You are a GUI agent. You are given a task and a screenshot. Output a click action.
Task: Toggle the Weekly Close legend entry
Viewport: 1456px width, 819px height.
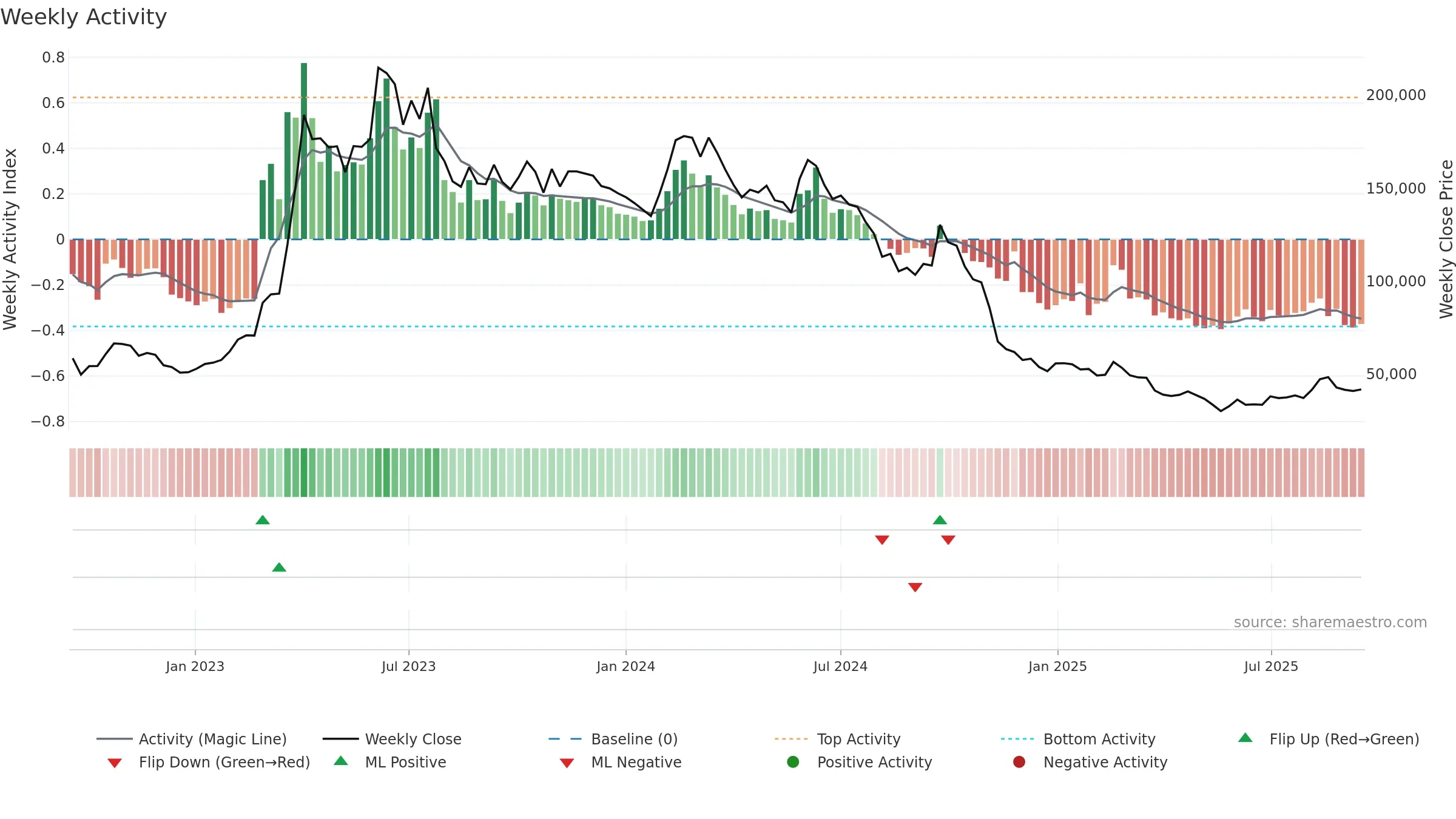tap(392, 739)
